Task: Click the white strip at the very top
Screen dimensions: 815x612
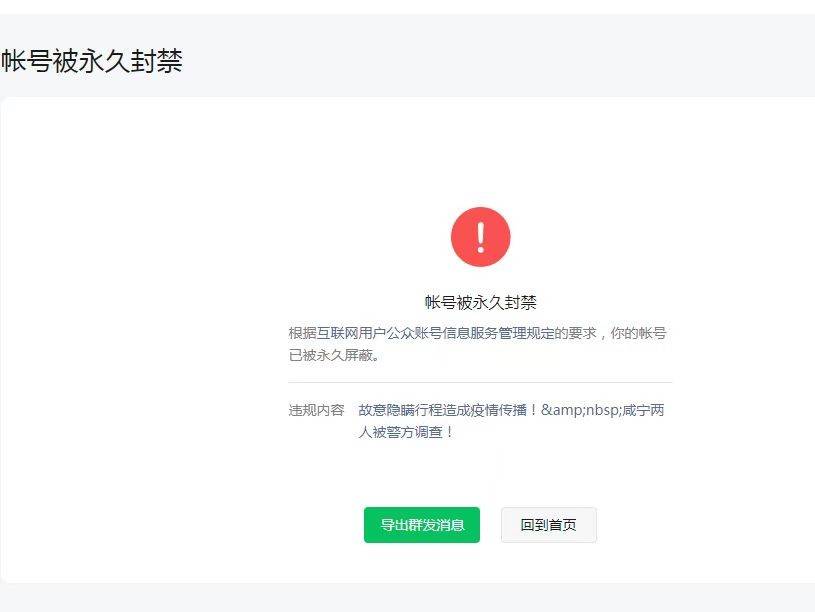Action: point(408,7)
